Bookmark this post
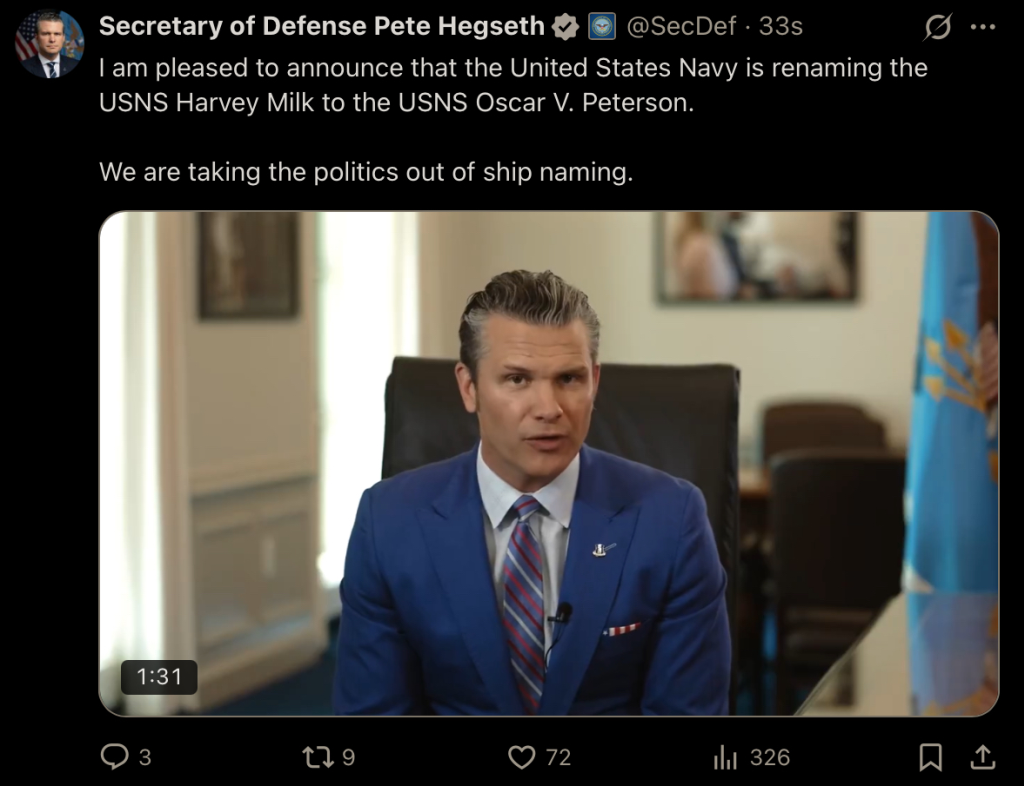Screen dimensions: 1024x786 point(930,758)
